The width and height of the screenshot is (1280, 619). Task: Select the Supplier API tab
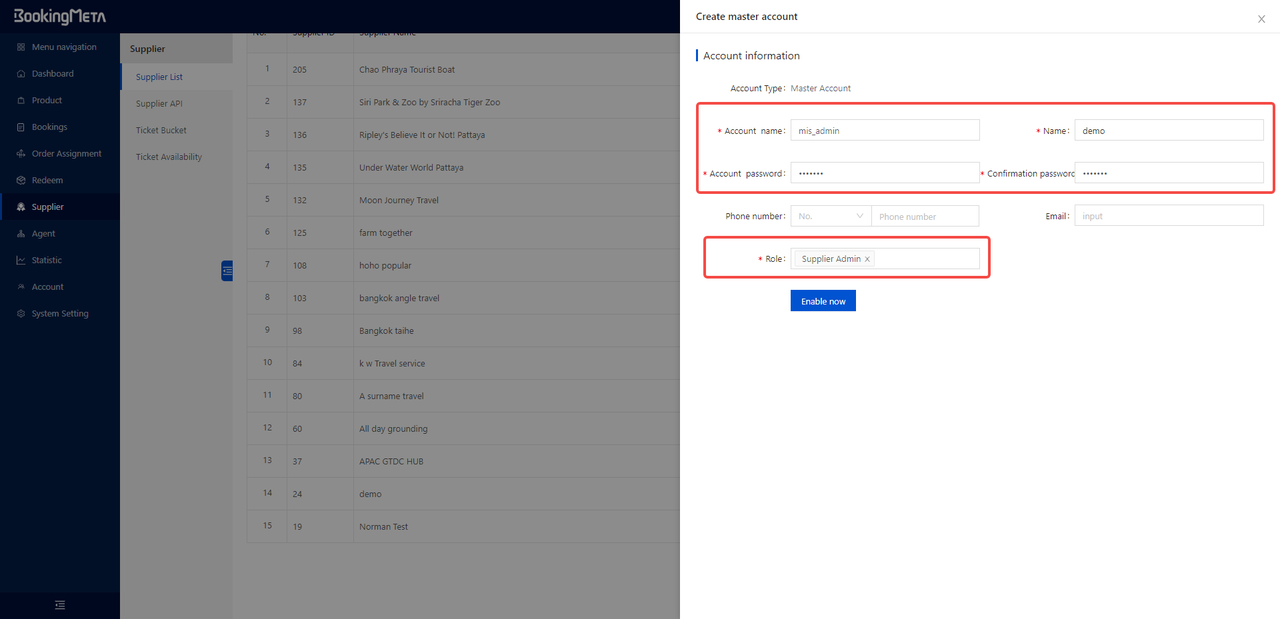click(159, 104)
